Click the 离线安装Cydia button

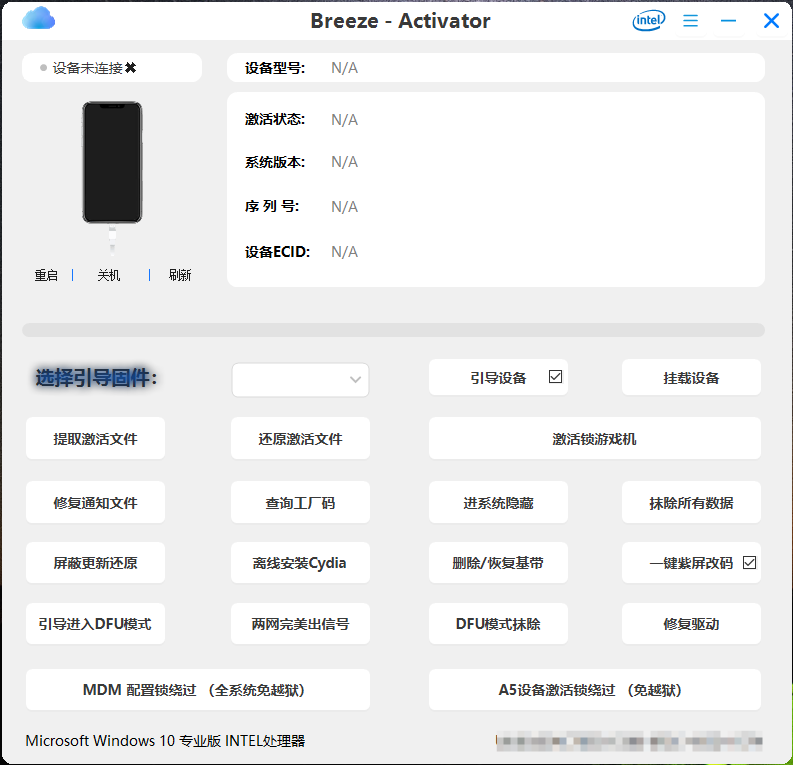(x=300, y=563)
